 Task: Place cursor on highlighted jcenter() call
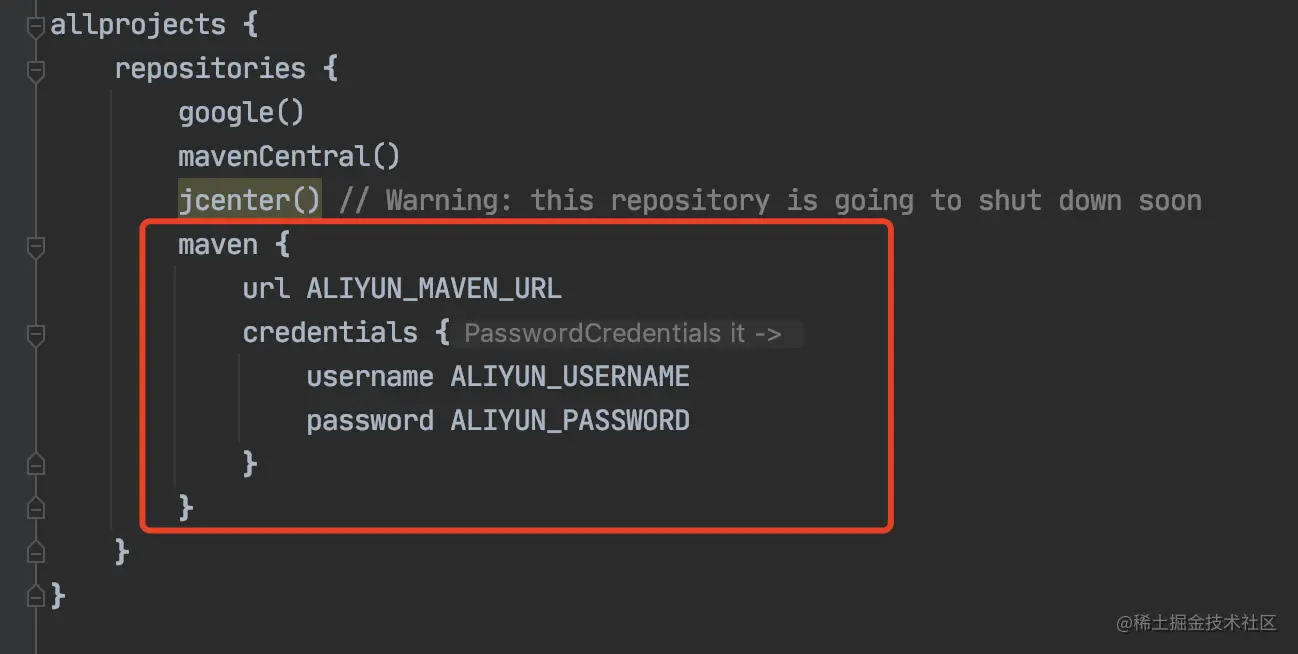tap(250, 200)
